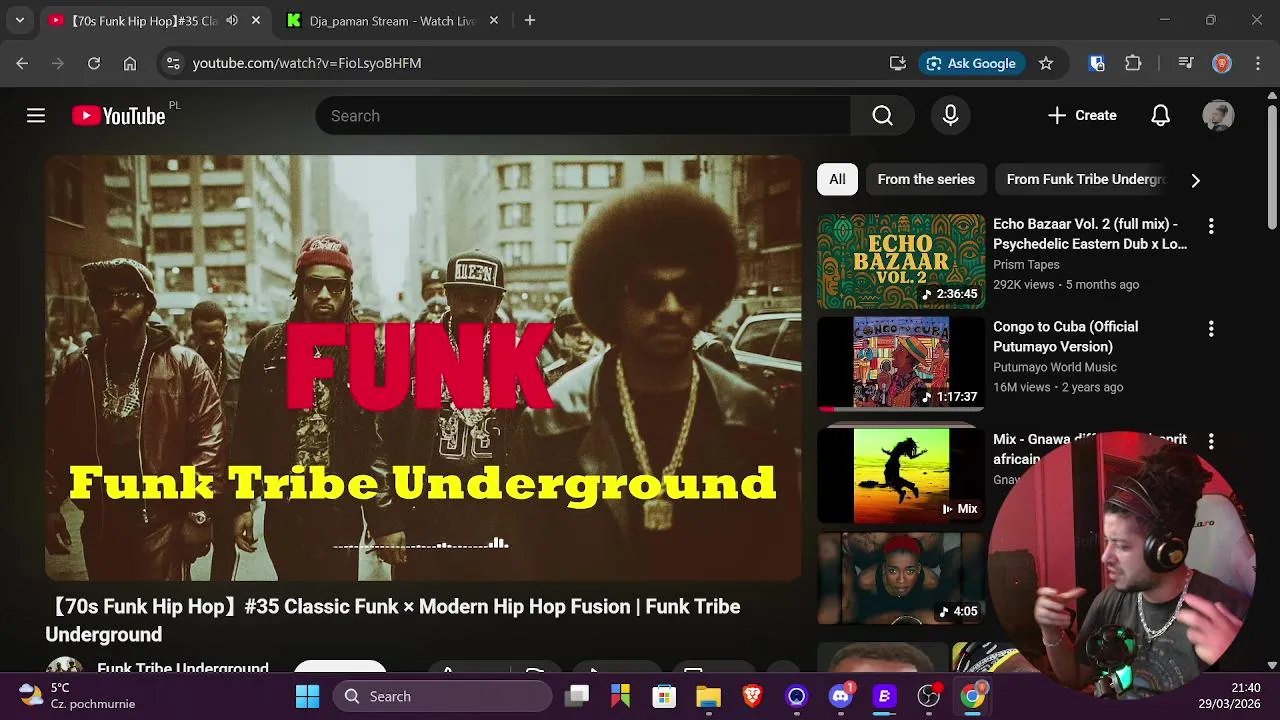Click the install app icon in address bar
The height and width of the screenshot is (720, 1280).
898,63
